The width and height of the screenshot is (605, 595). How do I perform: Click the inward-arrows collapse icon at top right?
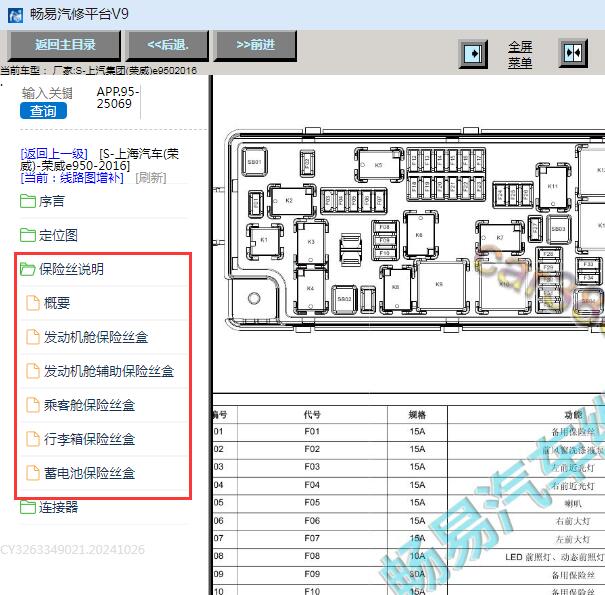point(573,53)
